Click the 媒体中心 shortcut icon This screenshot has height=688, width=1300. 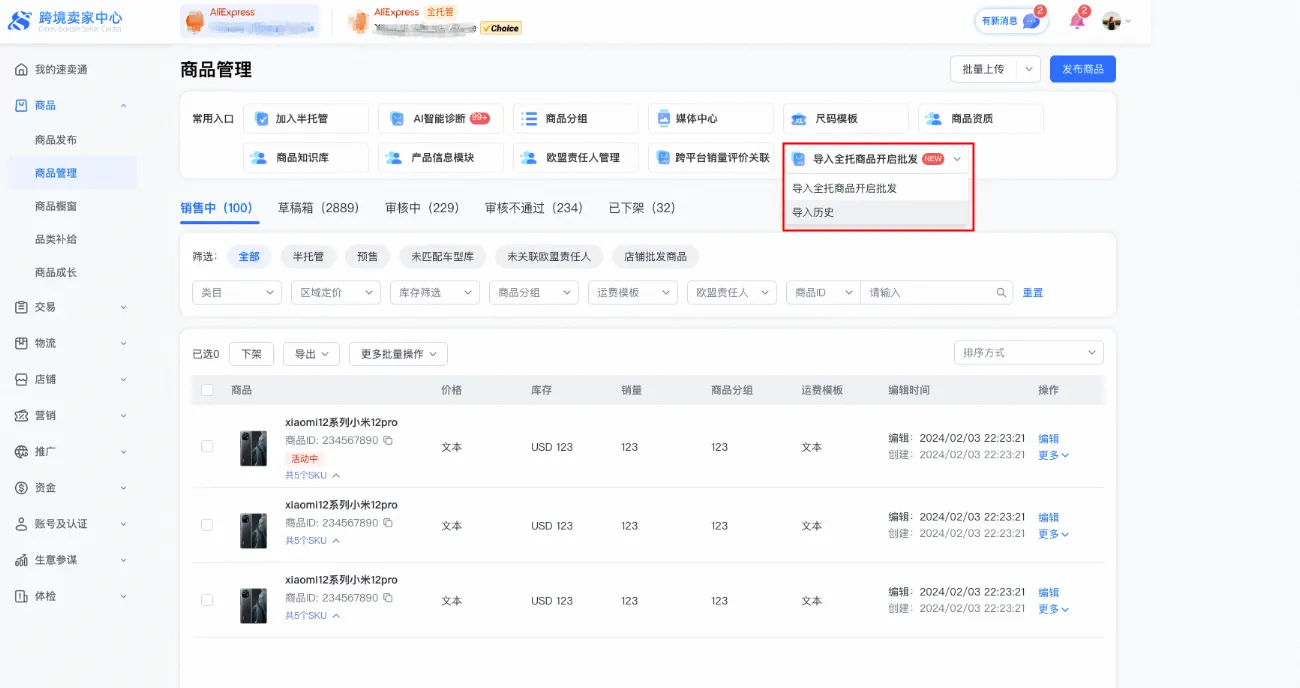point(663,118)
